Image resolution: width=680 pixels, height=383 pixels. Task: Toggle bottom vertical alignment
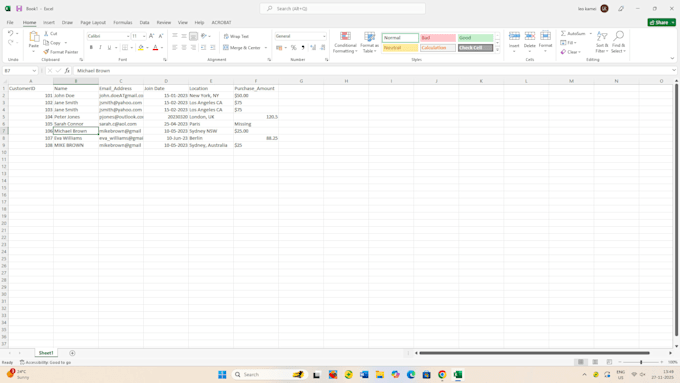coord(193,36)
